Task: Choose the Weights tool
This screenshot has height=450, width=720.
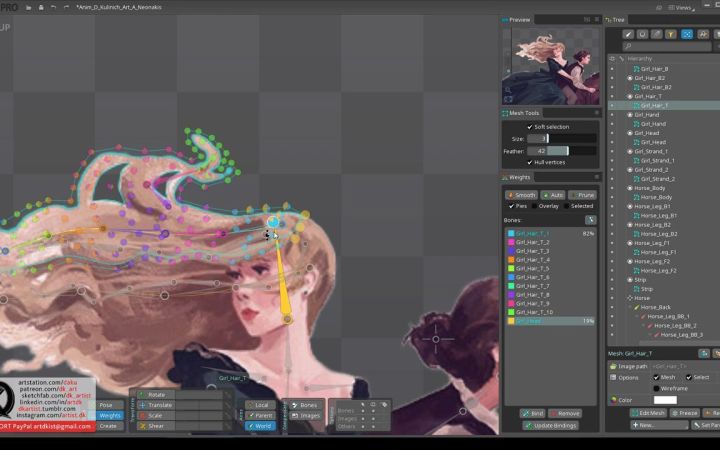Action: 109,416
